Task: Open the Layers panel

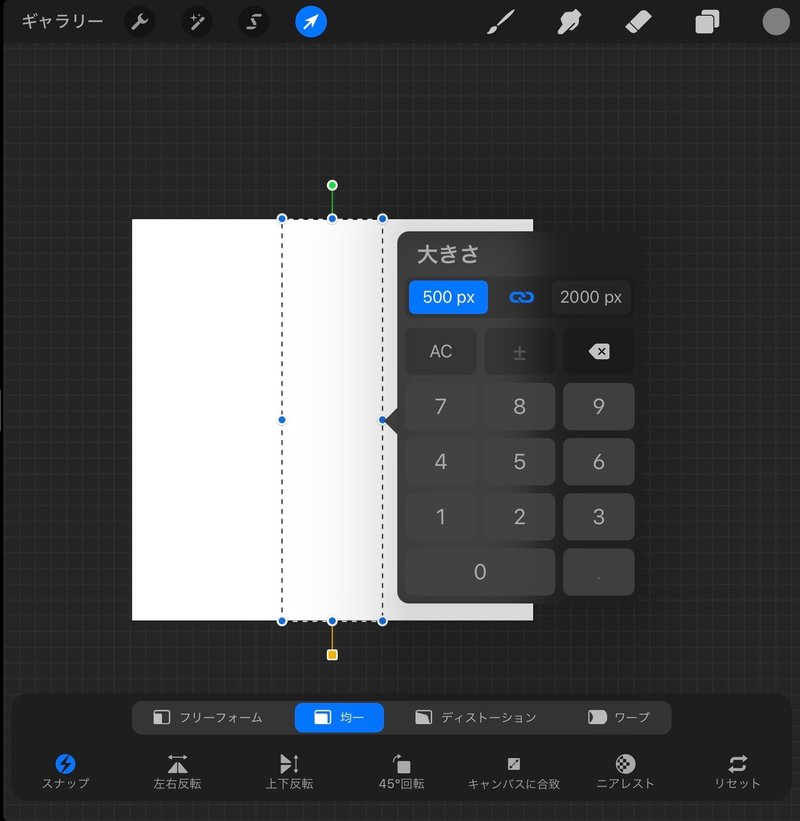Action: (x=707, y=23)
